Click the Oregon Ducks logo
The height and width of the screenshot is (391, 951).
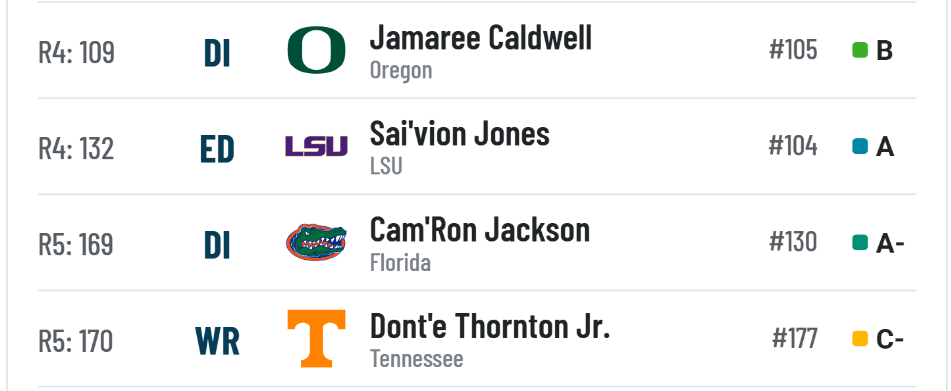tap(317, 50)
